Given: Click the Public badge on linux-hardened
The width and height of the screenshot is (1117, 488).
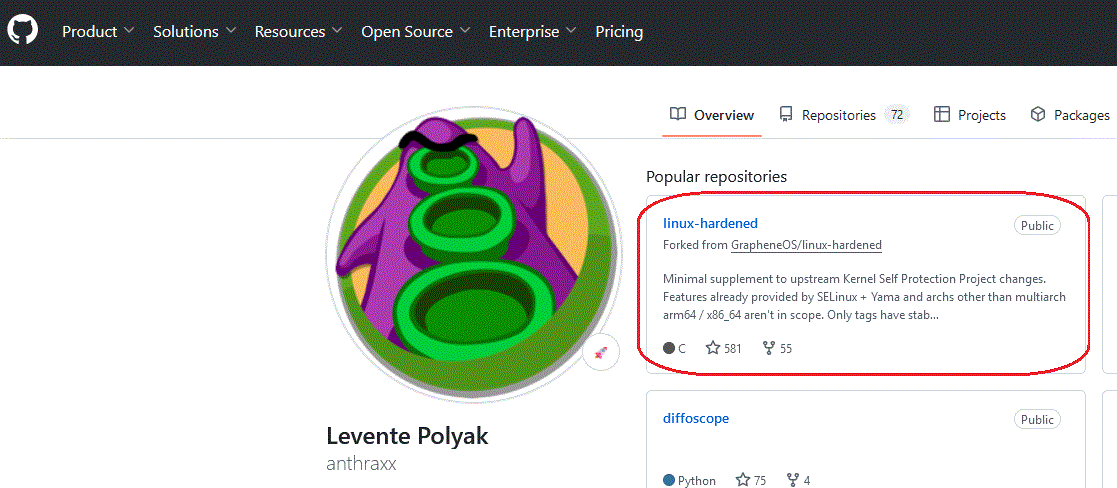Looking at the screenshot, I should tap(1037, 226).
